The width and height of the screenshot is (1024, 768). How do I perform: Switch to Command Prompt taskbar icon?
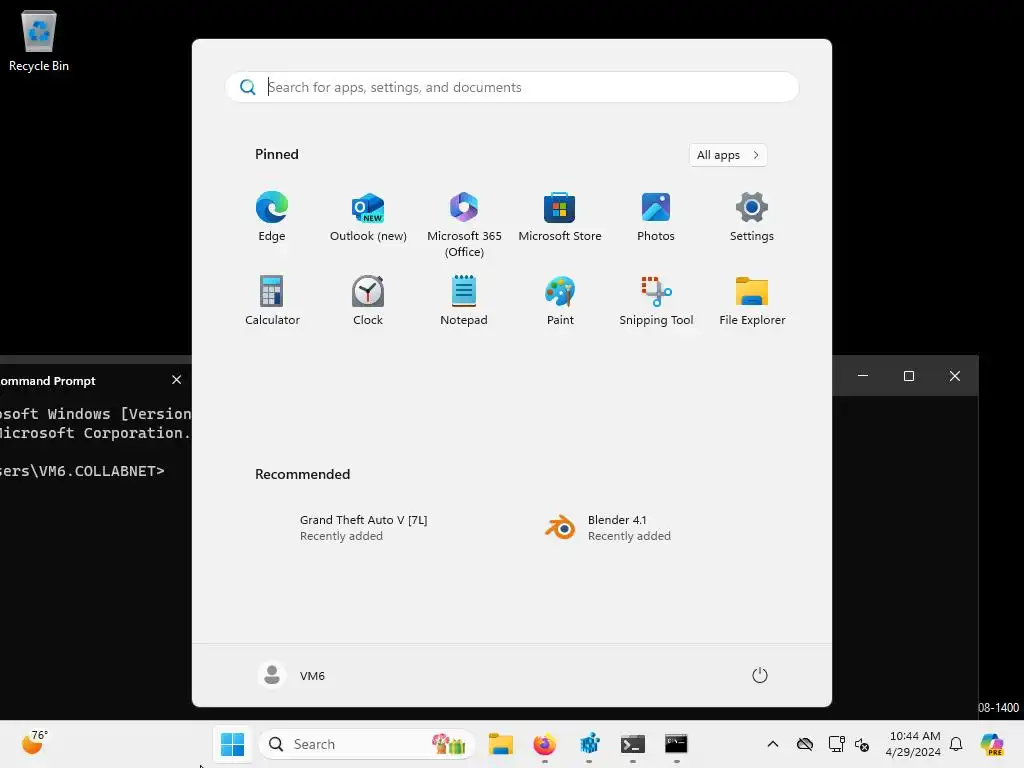pos(677,744)
